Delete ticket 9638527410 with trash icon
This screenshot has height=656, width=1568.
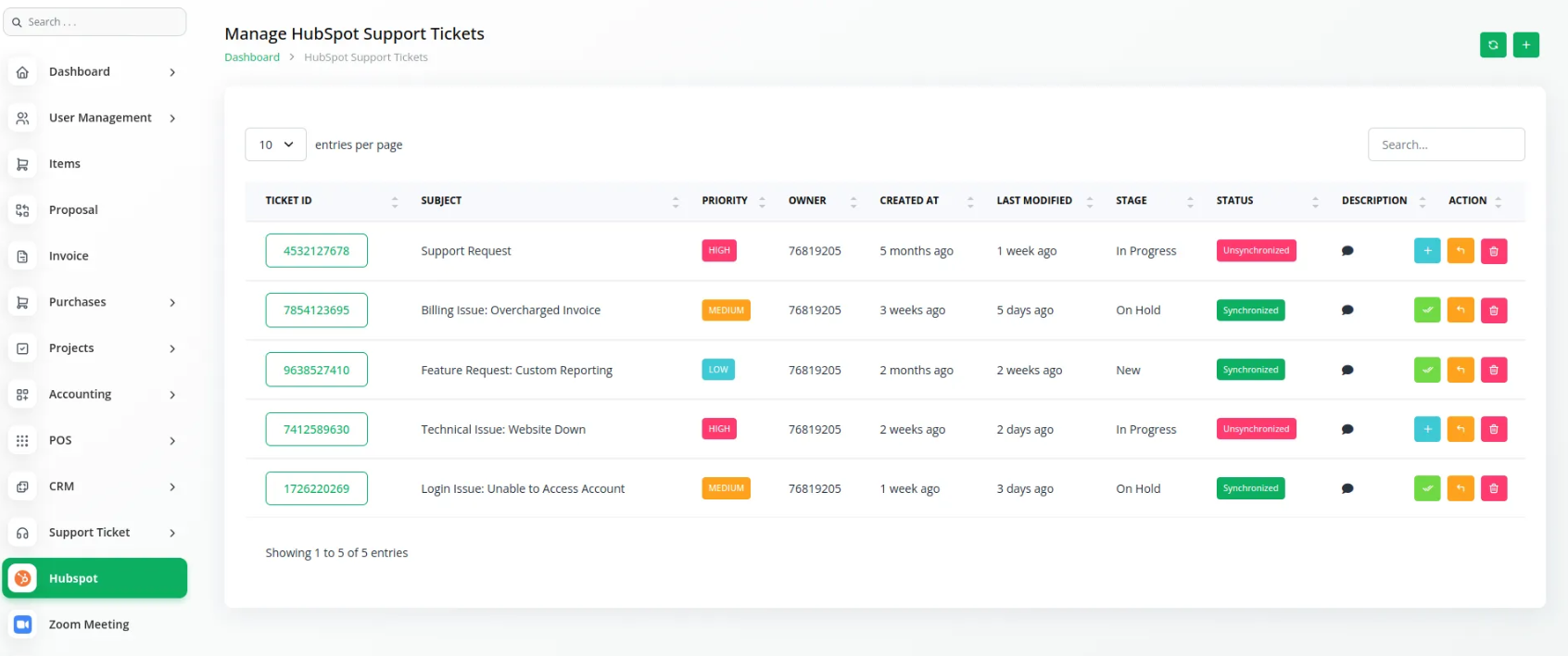(x=1494, y=370)
